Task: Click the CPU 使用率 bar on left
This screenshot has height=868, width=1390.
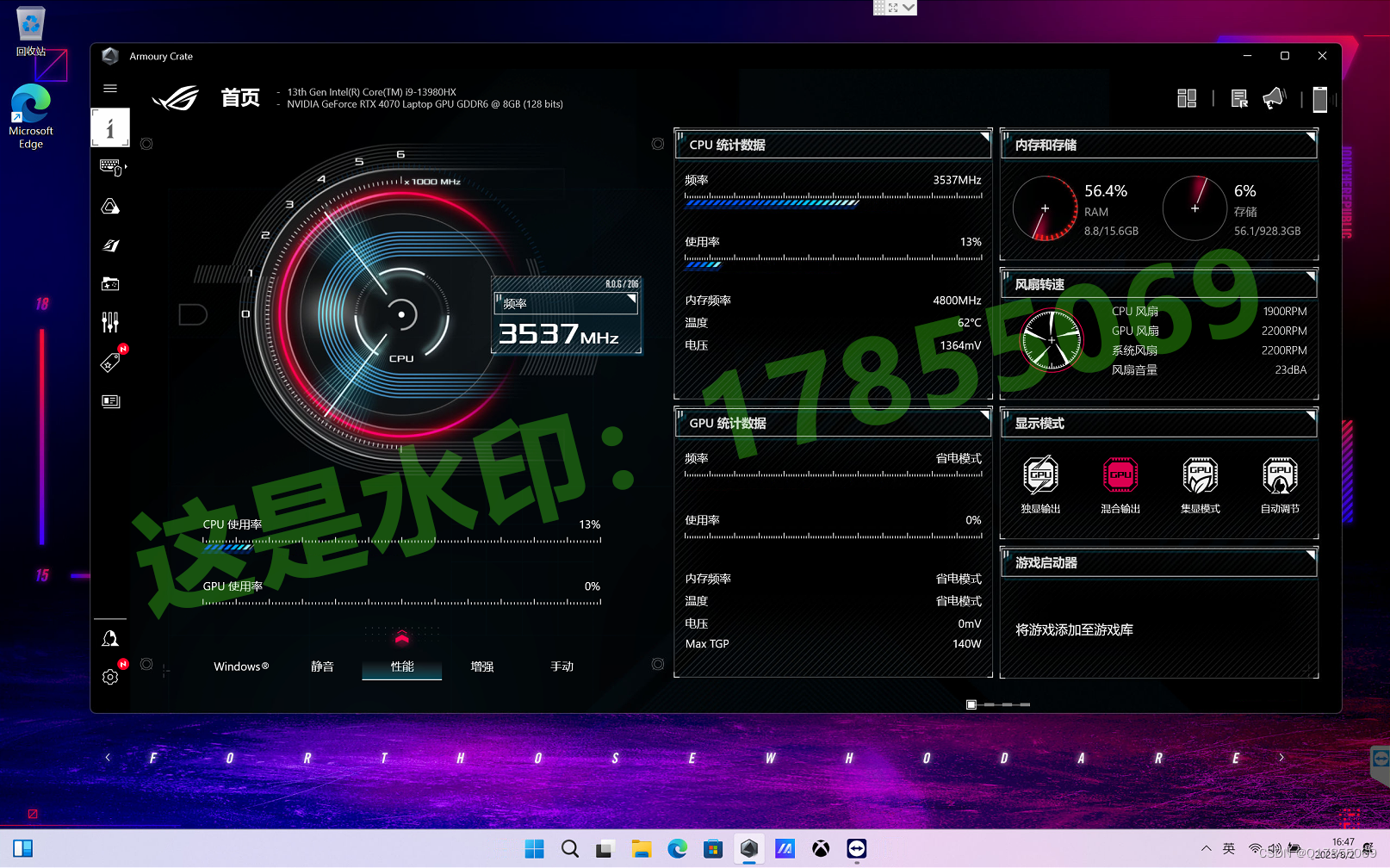Action: pos(401,545)
